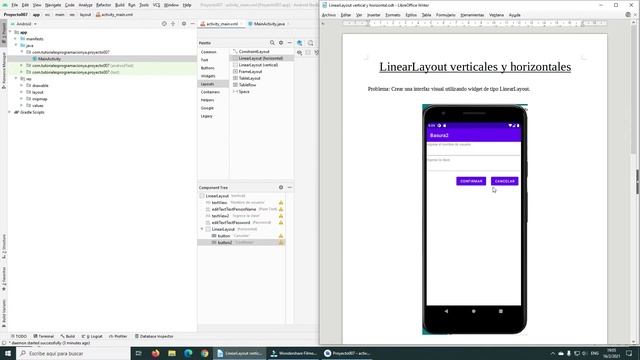
Task: Click the CONFIRMAR button in phone image
Action: click(471, 181)
